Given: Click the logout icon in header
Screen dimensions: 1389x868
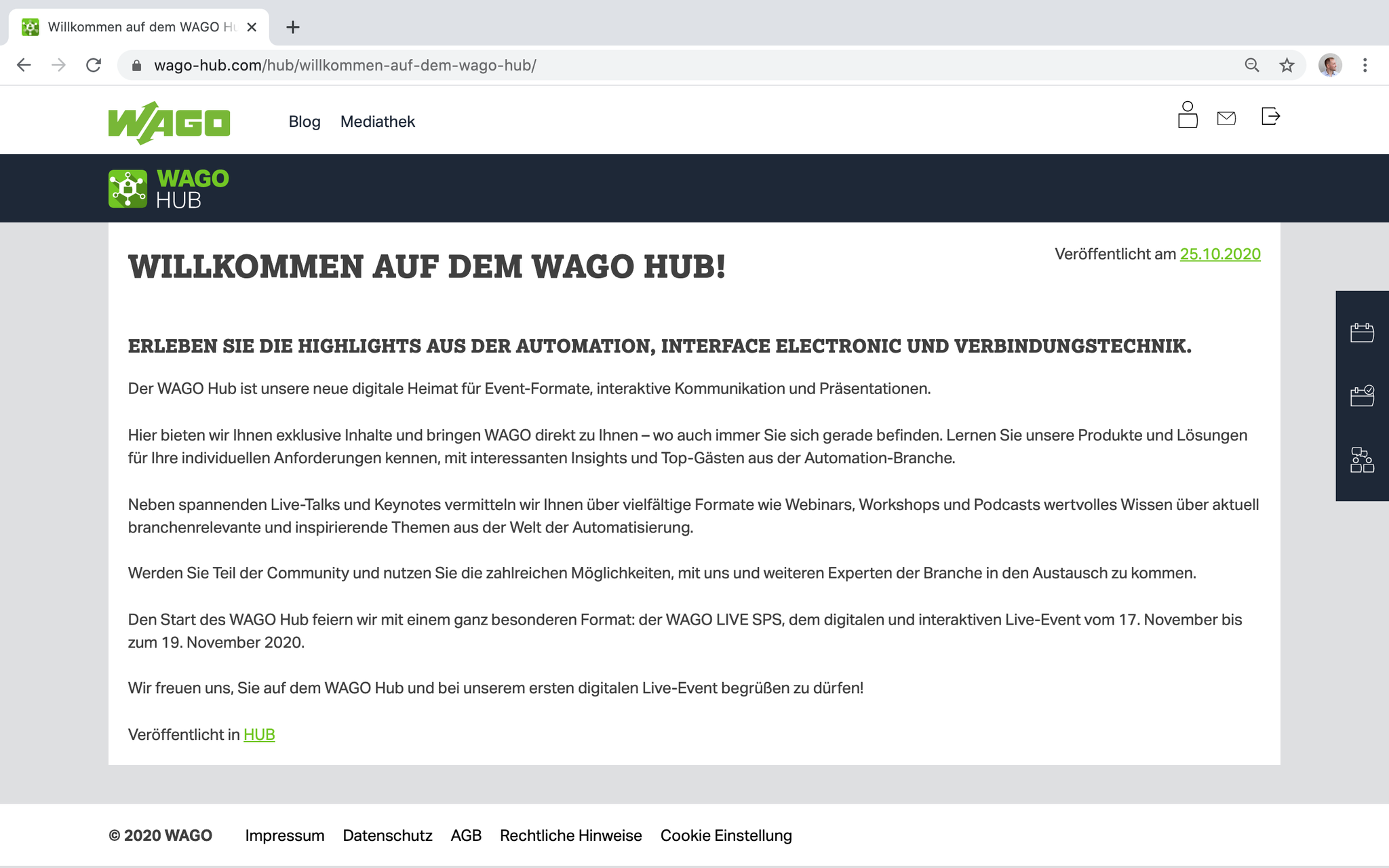Looking at the screenshot, I should coord(1270,117).
